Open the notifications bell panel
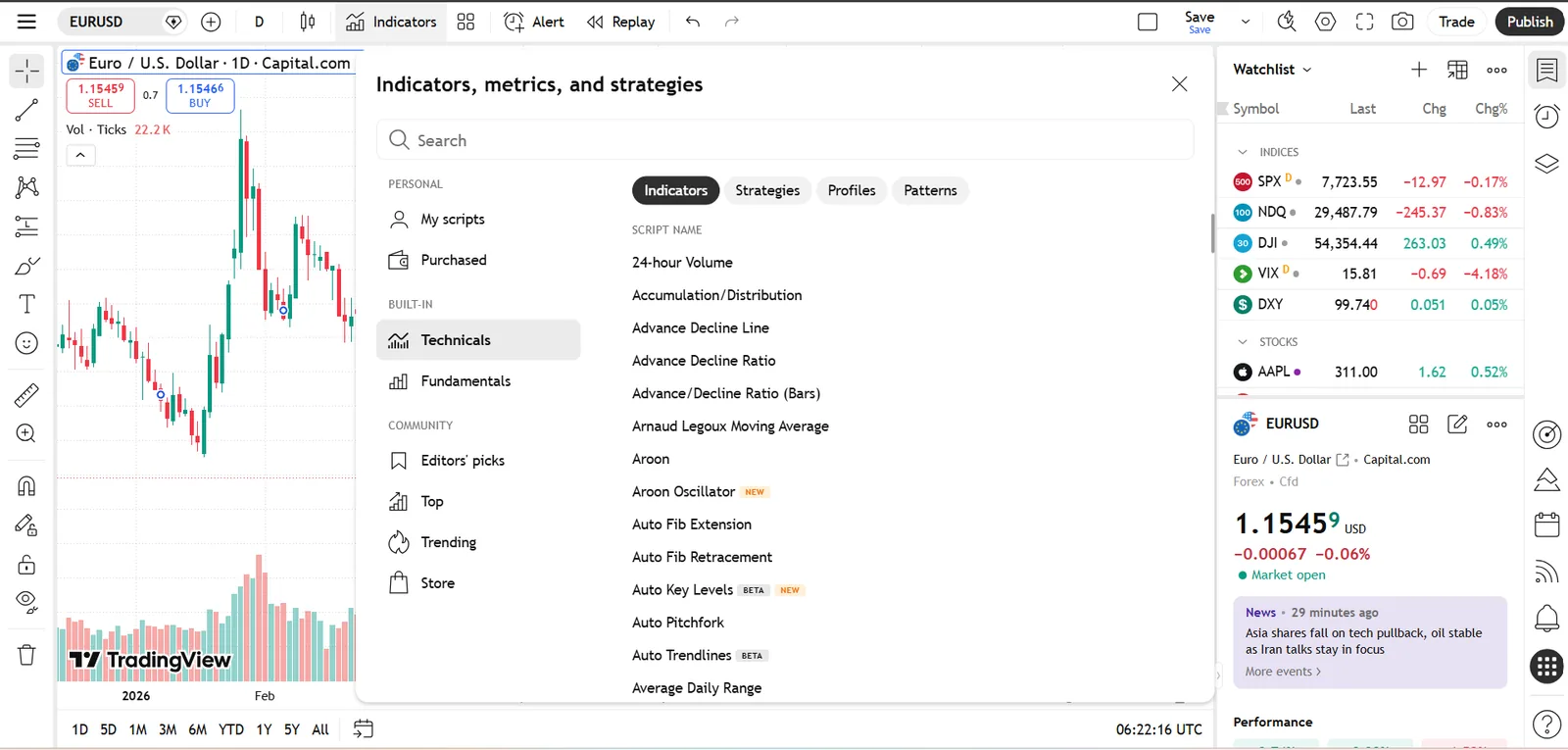 pyautogui.click(x=1546, y=619)
